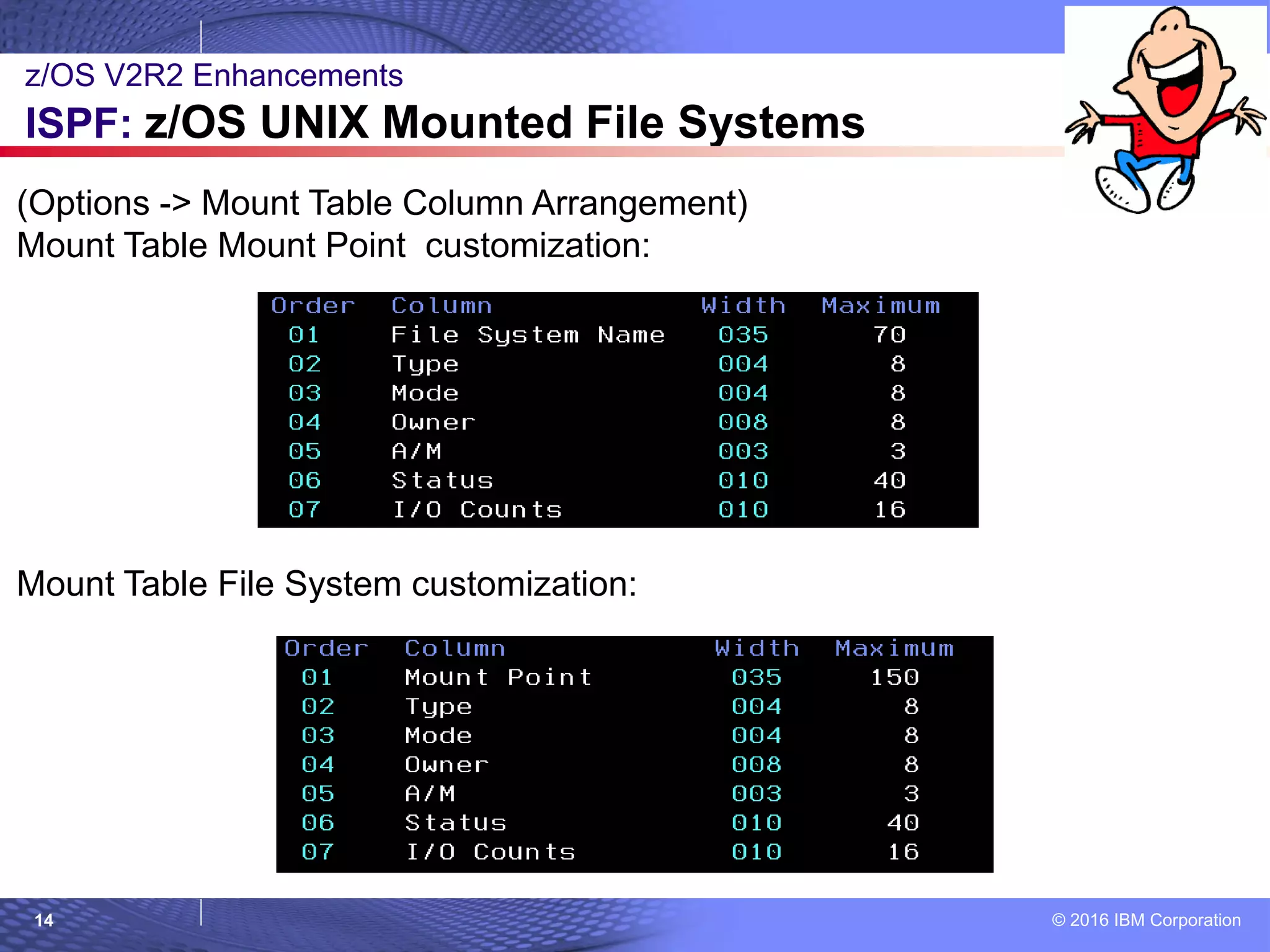This screenshot has height=952, width=1270.
Task: Click Width 003 in A/M row, Mount Point table
Action: pyautogui.click(x=757, y=794)
